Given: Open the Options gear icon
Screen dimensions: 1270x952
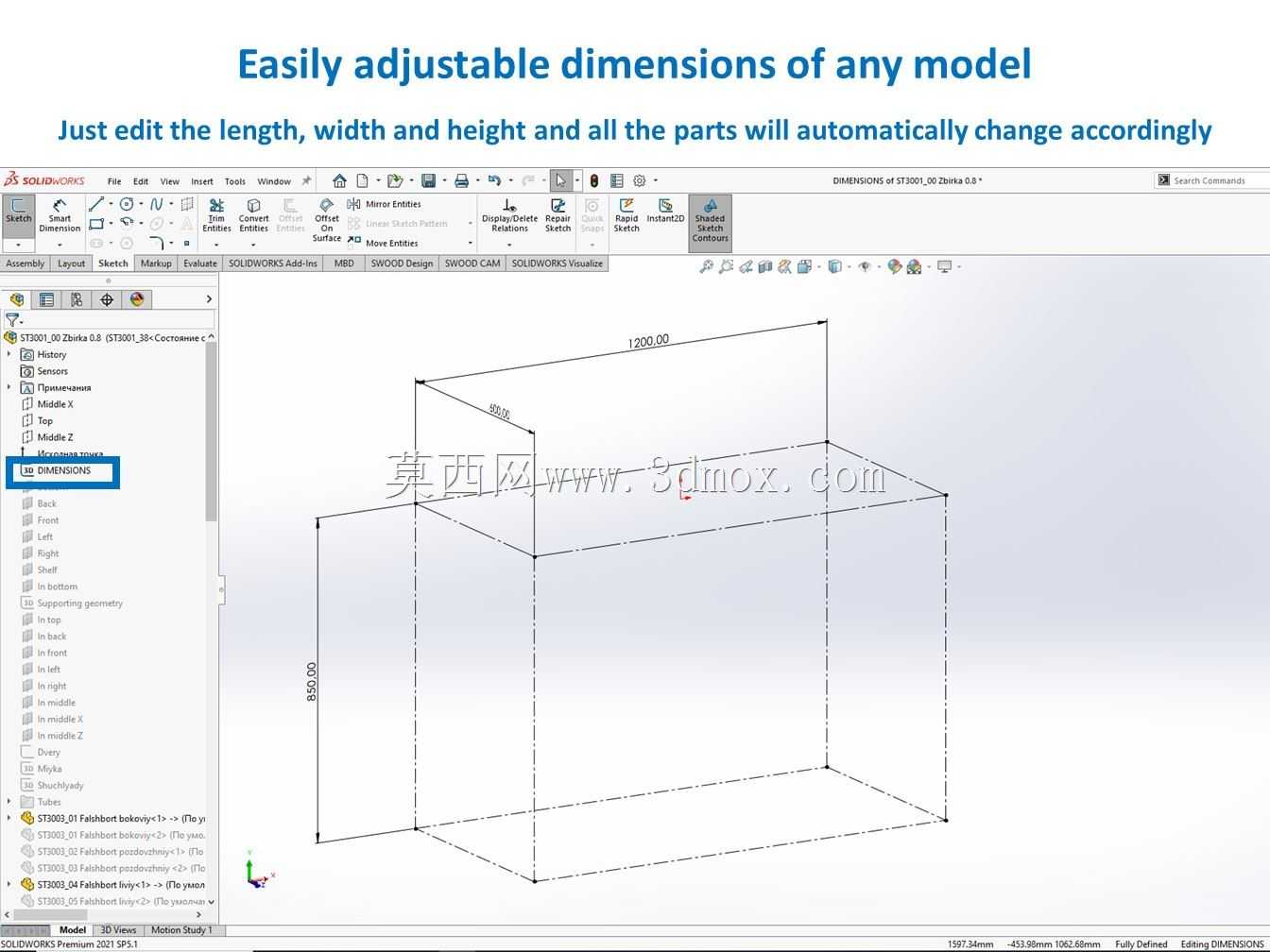Looking at the screenshot, I should [640, 180].
